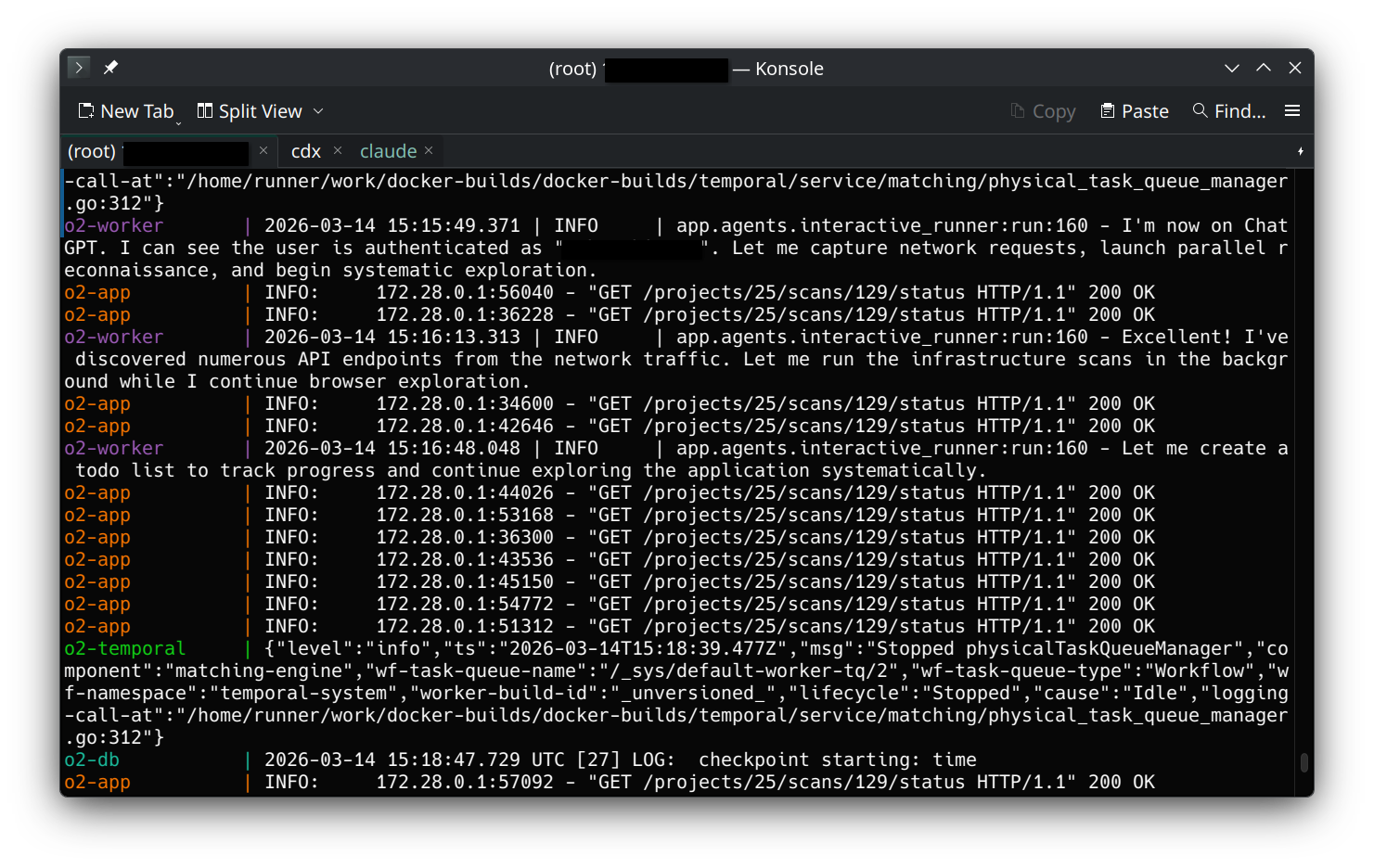Open Find... search in the toolbar
This screenshot has width=1374, height=868.
[1228, 111]
